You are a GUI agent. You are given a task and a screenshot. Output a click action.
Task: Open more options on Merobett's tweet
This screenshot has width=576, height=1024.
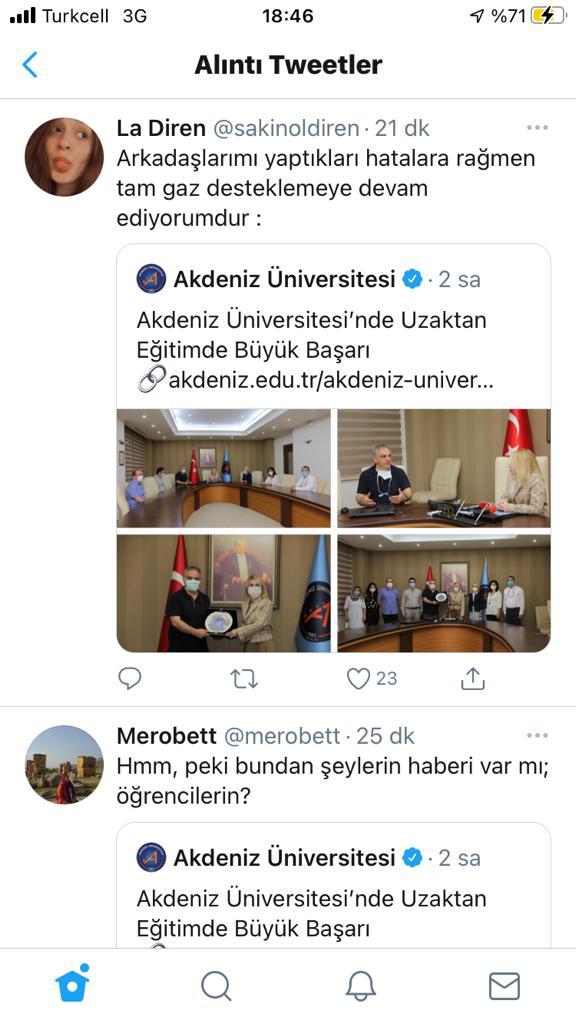[537, 736]
